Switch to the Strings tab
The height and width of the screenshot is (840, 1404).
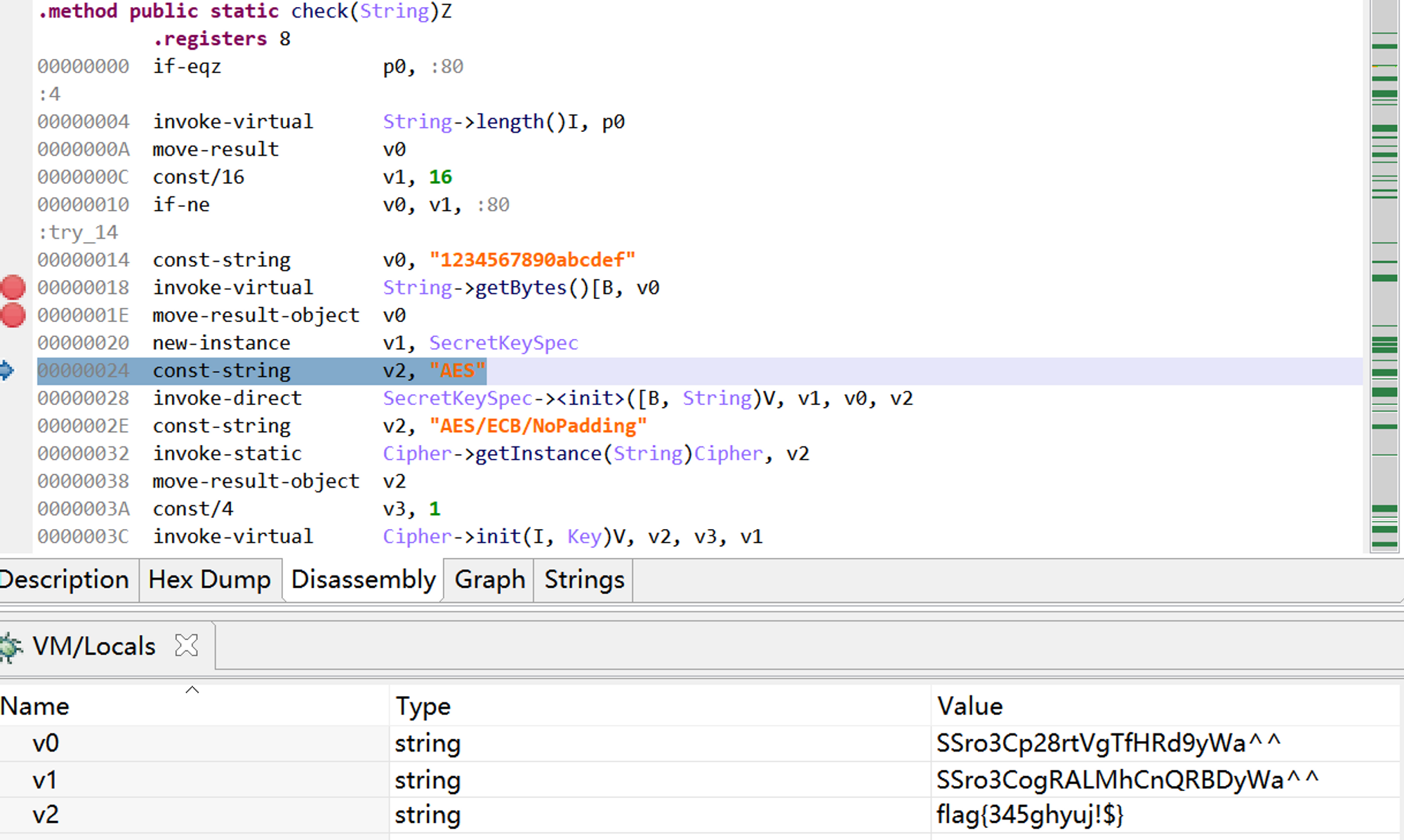584,580
